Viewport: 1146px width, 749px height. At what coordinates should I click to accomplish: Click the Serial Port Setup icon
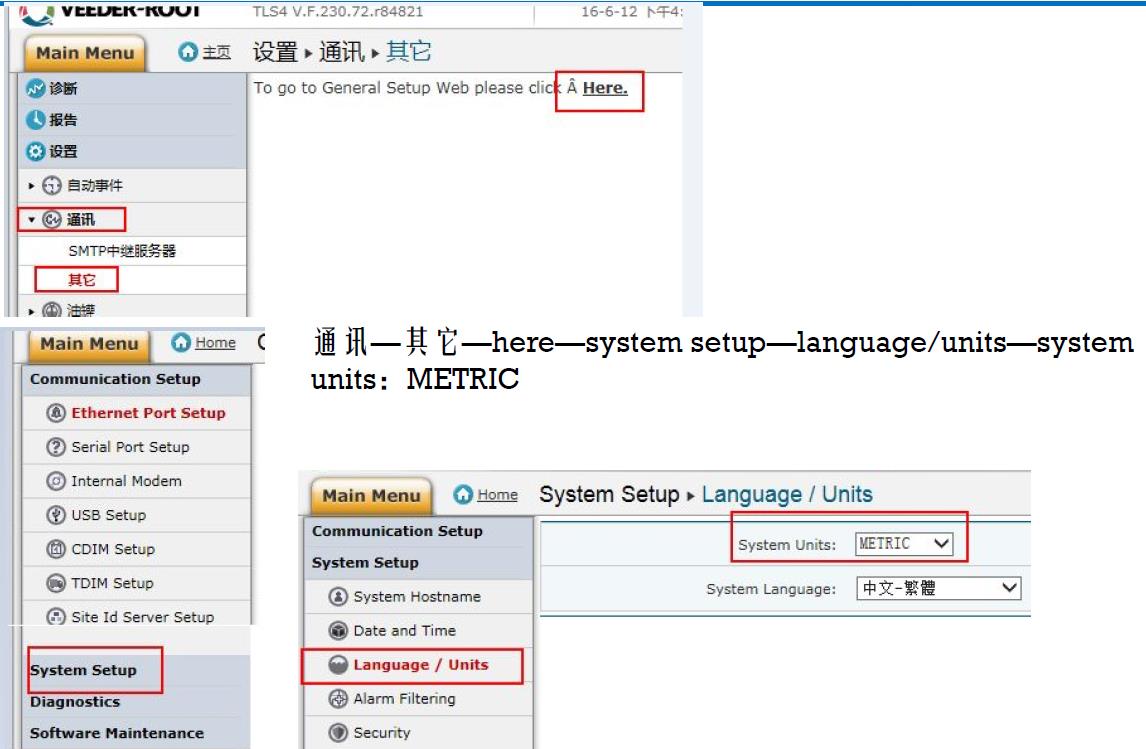click(56, 447)
